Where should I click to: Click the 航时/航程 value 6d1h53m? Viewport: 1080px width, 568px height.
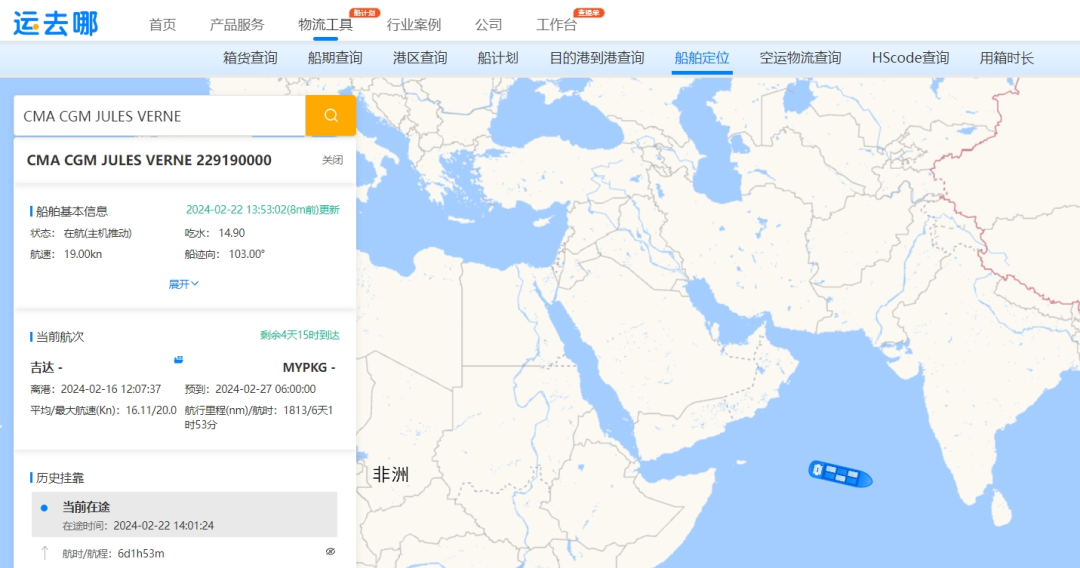[141, 554]
